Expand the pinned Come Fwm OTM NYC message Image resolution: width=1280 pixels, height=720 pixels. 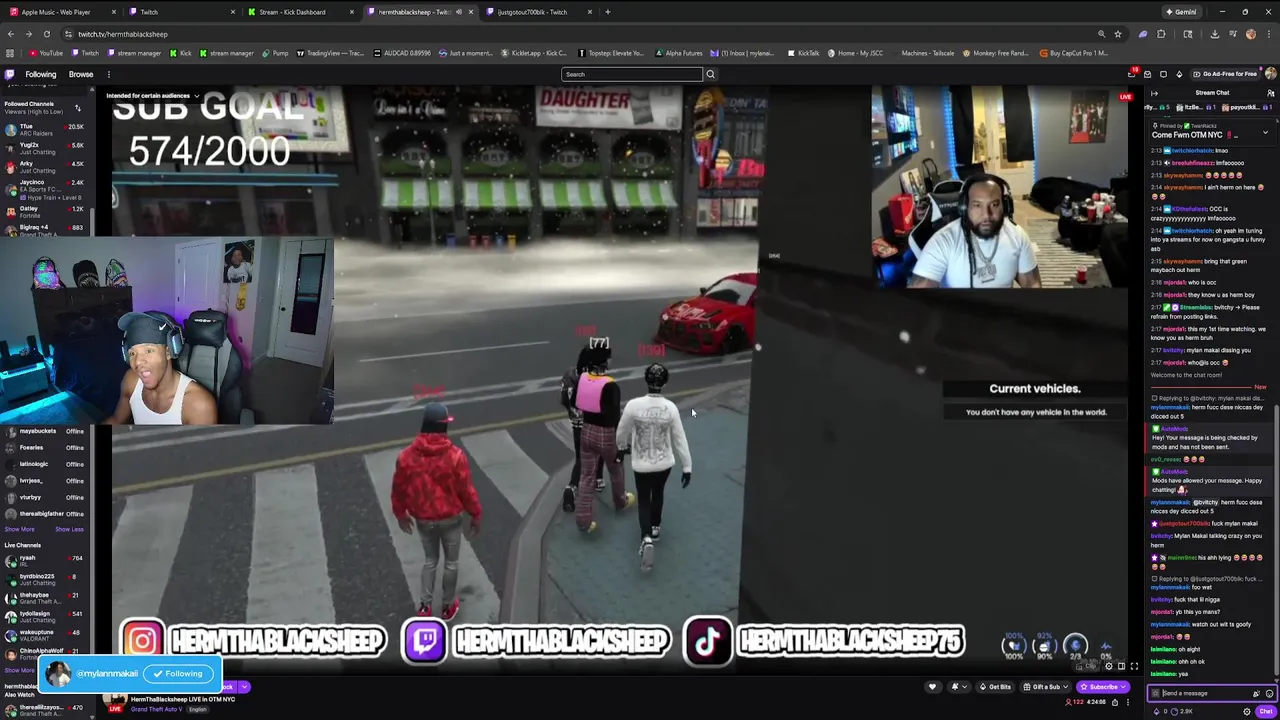point(1265,132)
